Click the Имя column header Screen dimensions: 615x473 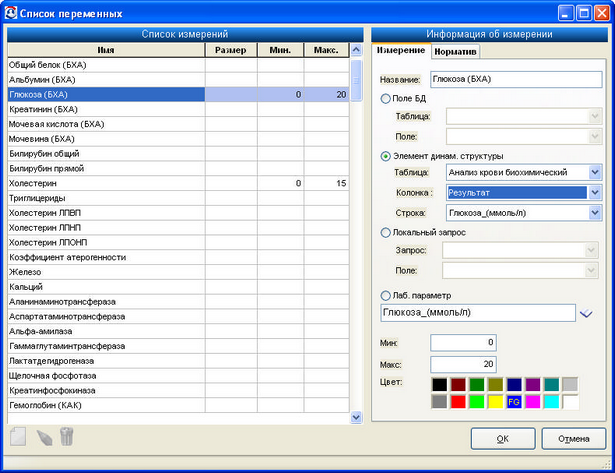(106, 50)
